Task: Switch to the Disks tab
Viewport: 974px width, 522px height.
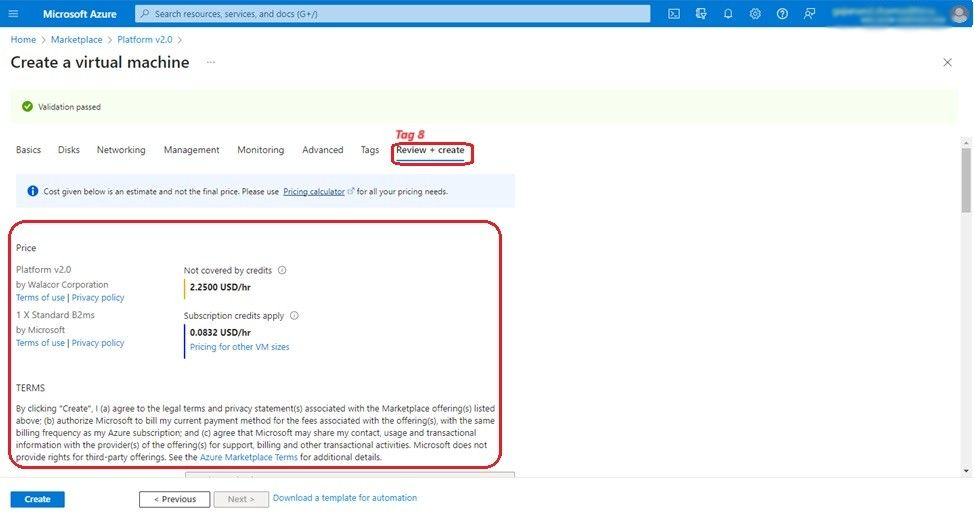Action: coord(69,150)
